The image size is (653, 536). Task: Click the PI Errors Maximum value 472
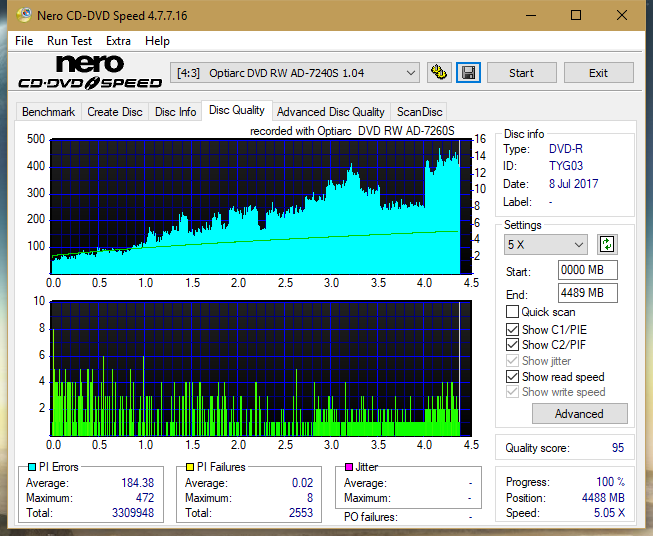[x=145, y=498]
